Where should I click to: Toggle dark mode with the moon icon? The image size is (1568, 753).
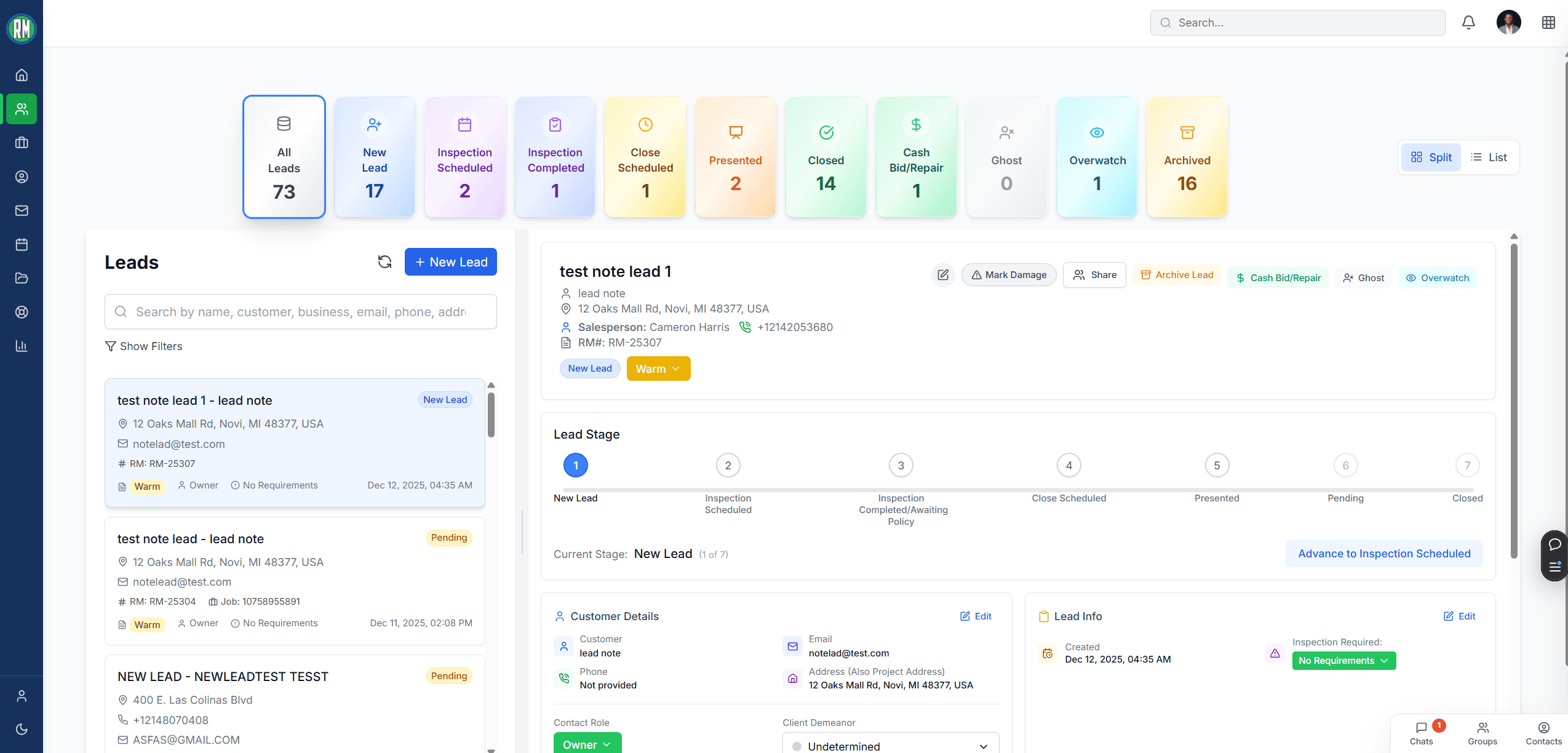point(22,730)
